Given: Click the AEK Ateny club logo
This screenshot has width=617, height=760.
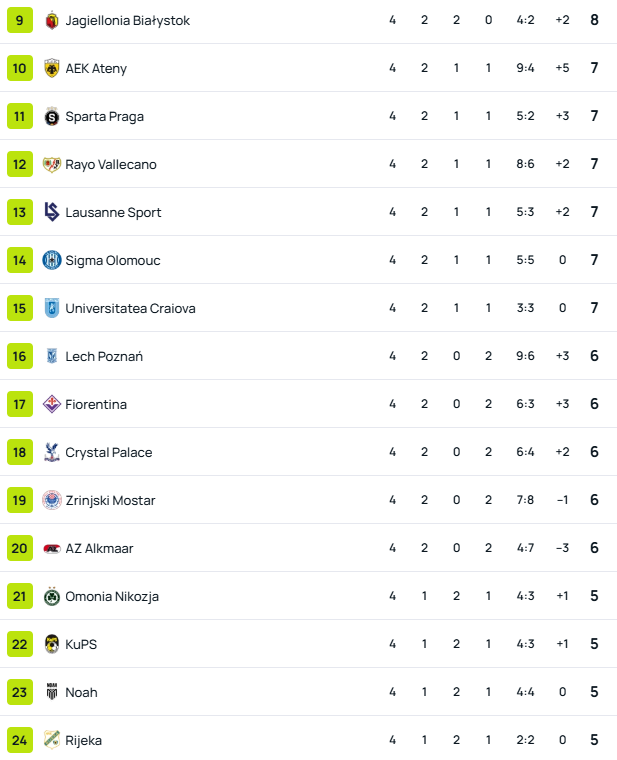Looking at the screenshot, I should [x=52, y=69].
